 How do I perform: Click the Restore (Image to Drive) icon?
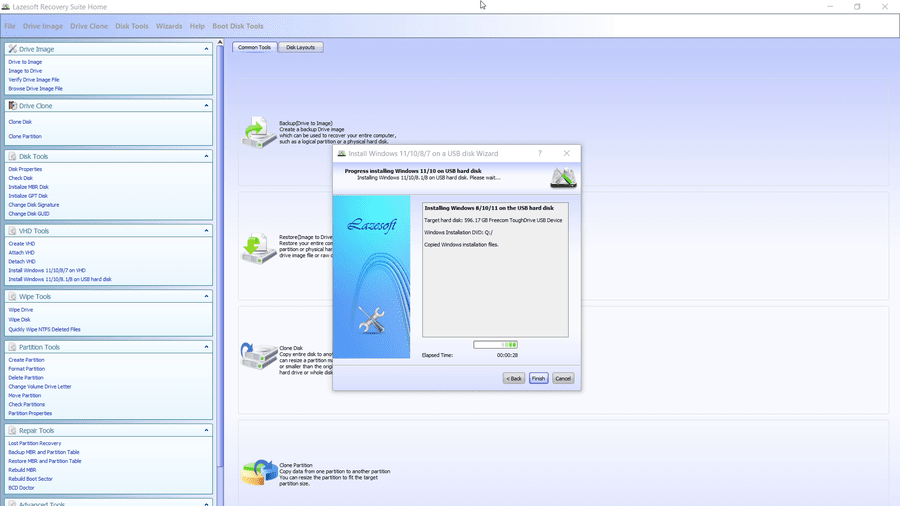[259, 248]
